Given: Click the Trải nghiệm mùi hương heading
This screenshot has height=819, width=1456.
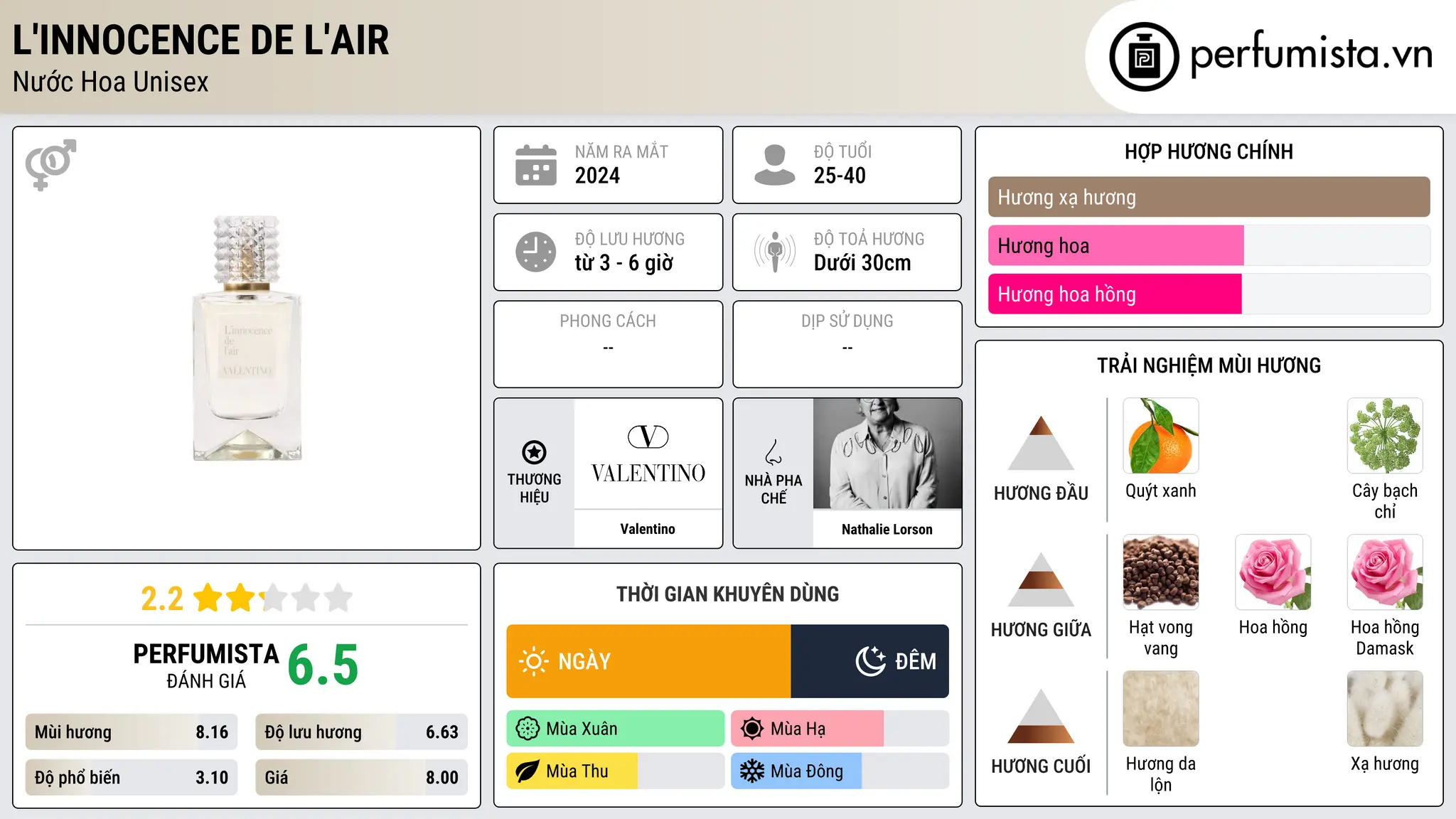Looking at the screenshot, I should (1209, 365).
